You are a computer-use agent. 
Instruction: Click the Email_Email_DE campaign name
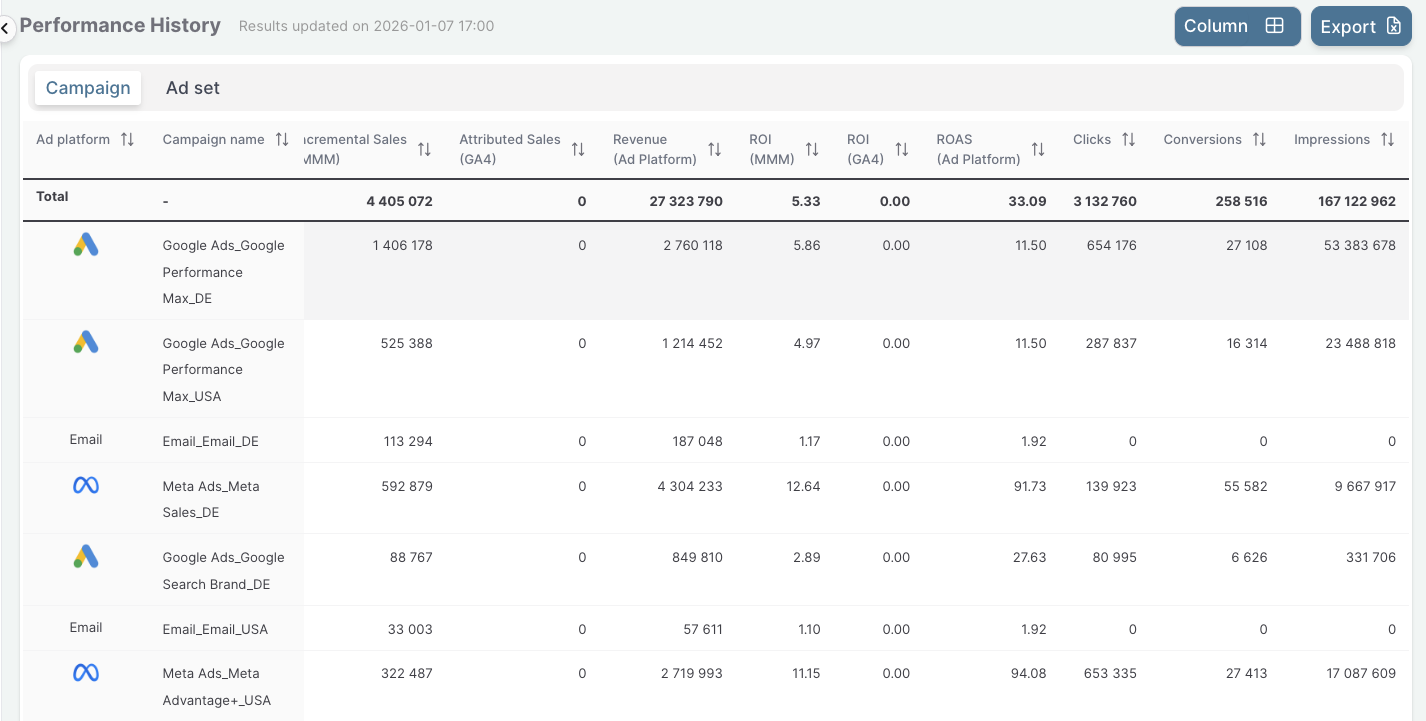point(209,441)
